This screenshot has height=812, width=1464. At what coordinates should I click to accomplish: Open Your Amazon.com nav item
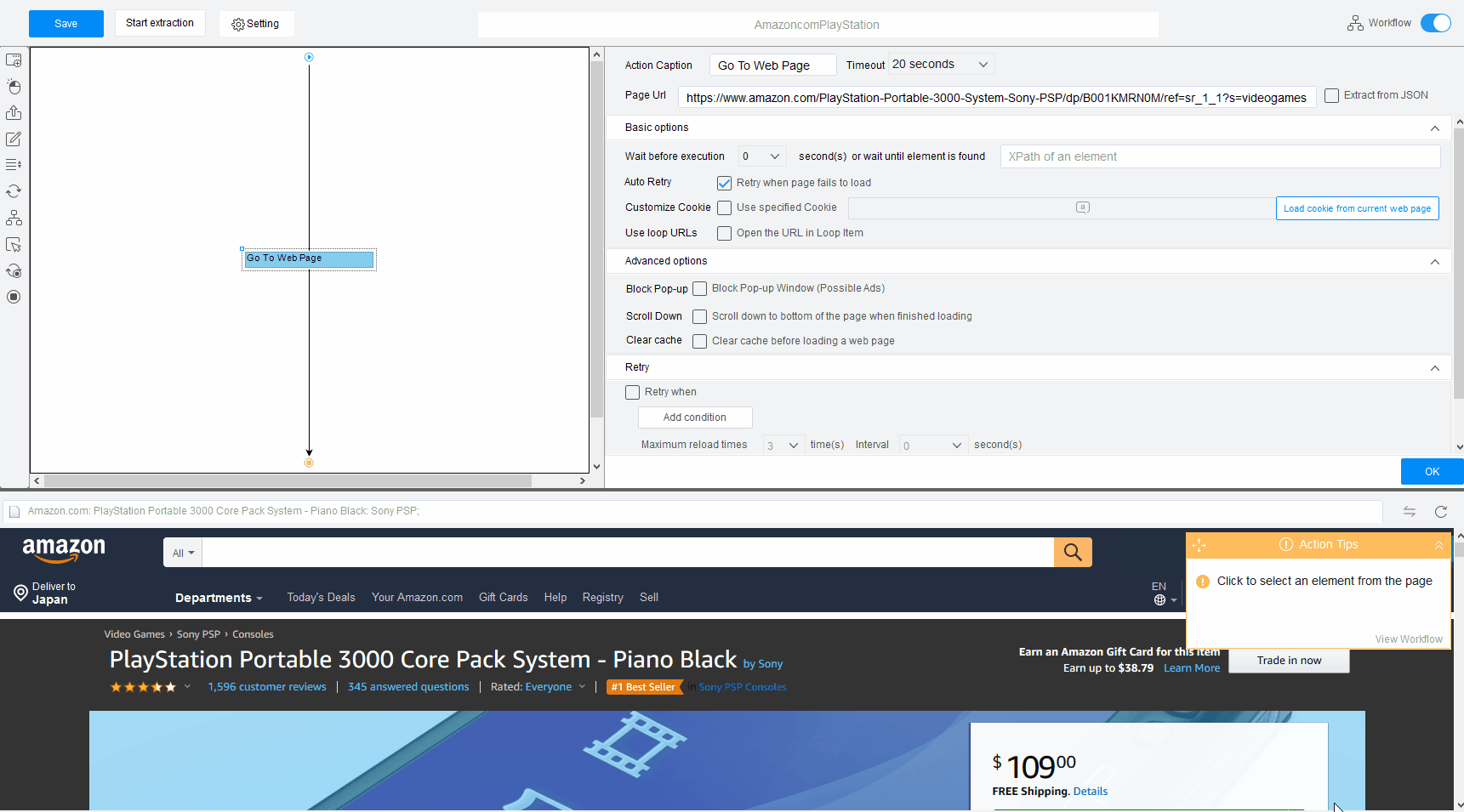point(417,598)
